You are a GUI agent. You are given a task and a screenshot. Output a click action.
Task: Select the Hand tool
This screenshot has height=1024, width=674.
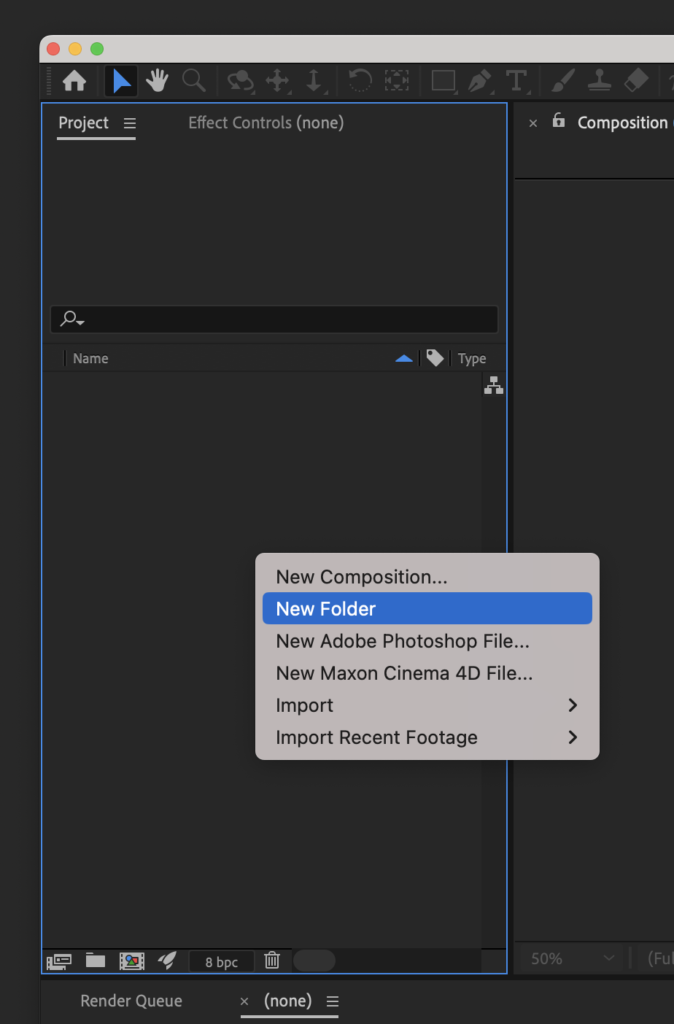pos(157,81)
